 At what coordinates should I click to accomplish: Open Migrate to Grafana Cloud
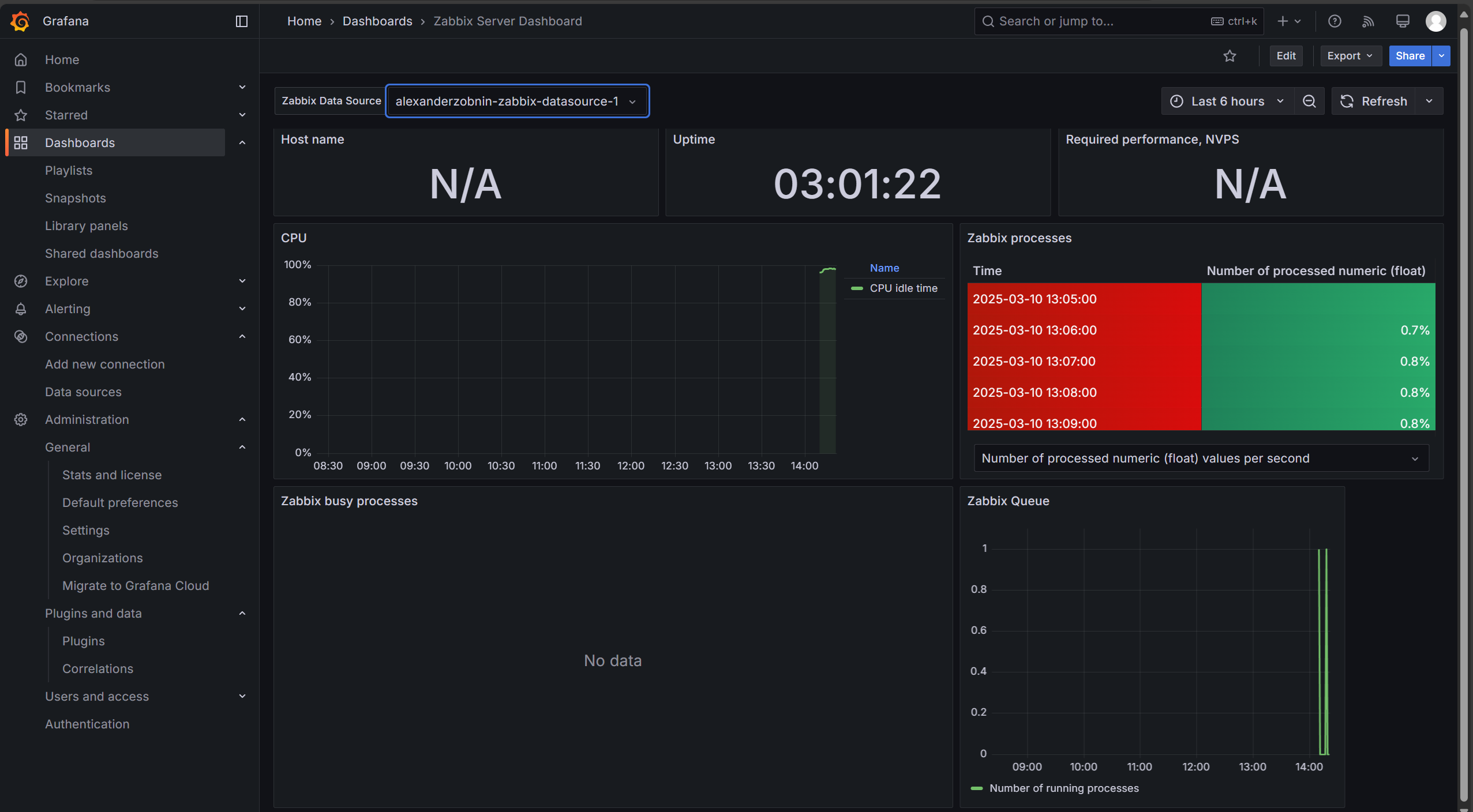[136, 585]
